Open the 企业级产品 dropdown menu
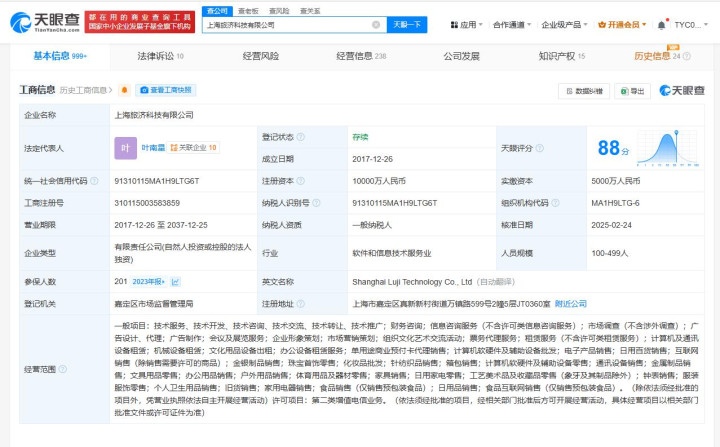Image resolution: width=720 pixels, height=447 pixels. point(564,25)
